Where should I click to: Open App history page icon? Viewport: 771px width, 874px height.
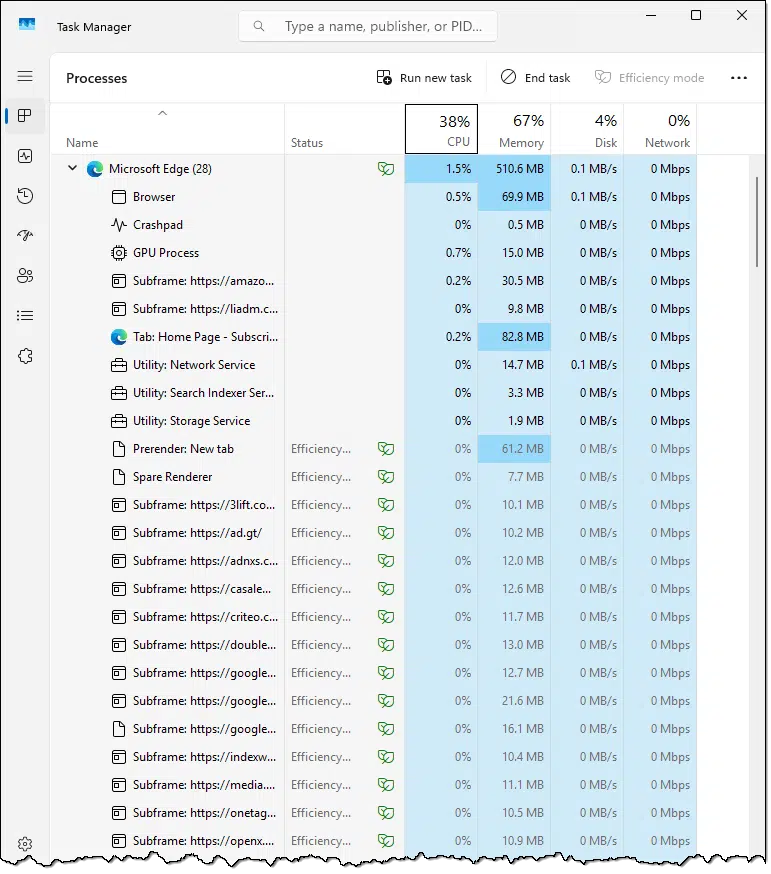point(25,196)
